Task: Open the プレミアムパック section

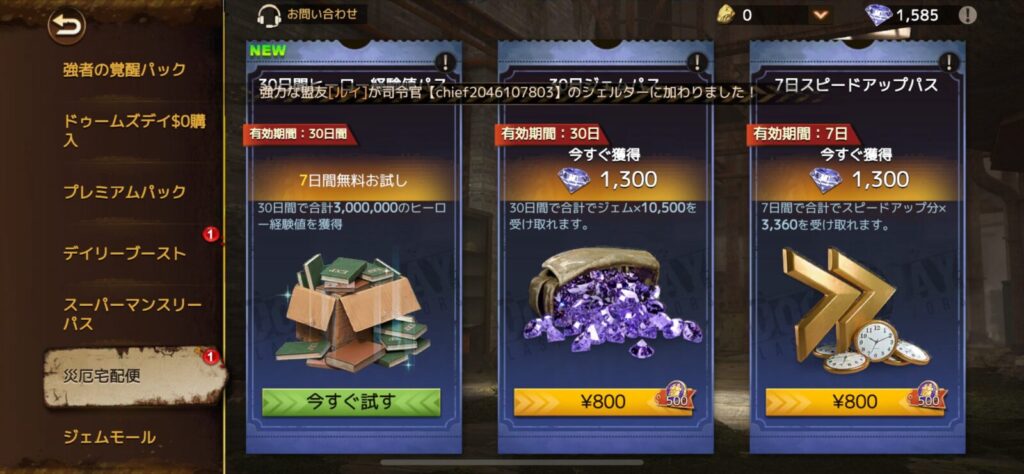Action: coord(125,192)
